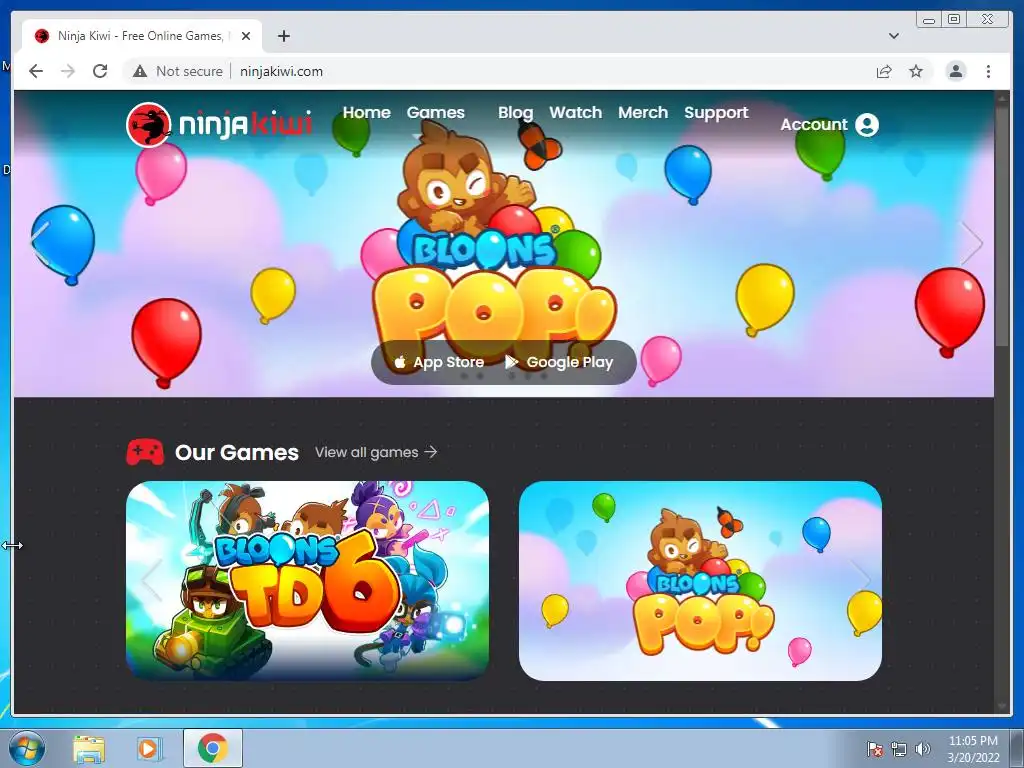Open the Merch nav item

(643, 112)
